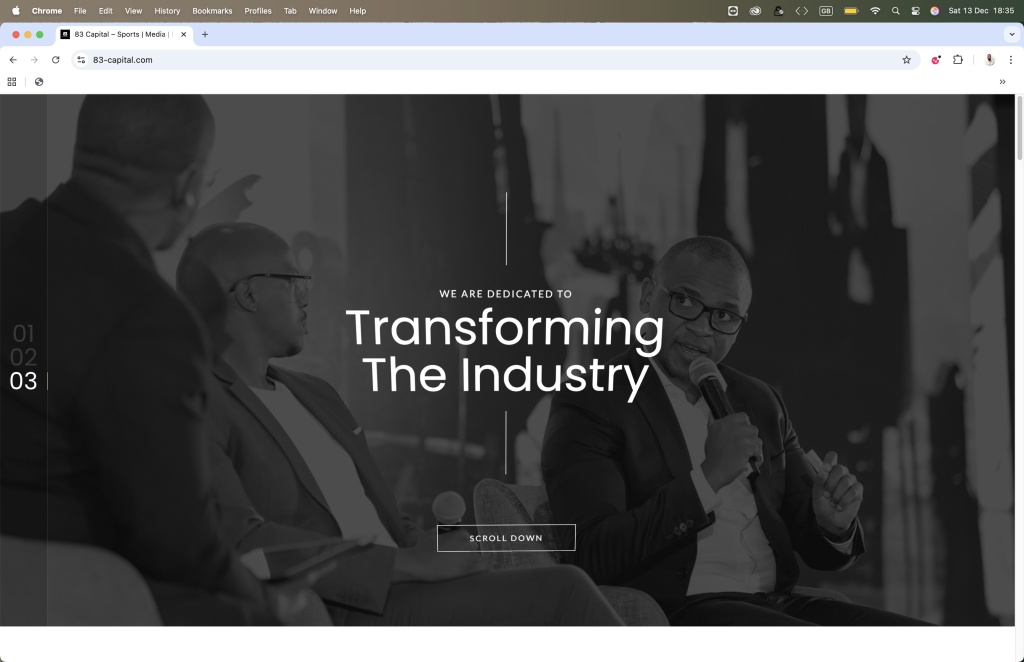Viewport: 1024px width, 662px height.
Task: Bookmark this page with the star icon
Action: click(x=906, y=60)
